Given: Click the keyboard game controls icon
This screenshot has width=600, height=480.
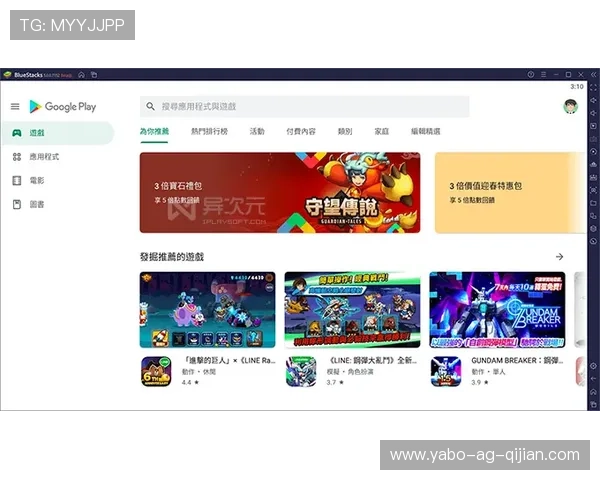Looking at the screenshot, I should coord(593,139).
